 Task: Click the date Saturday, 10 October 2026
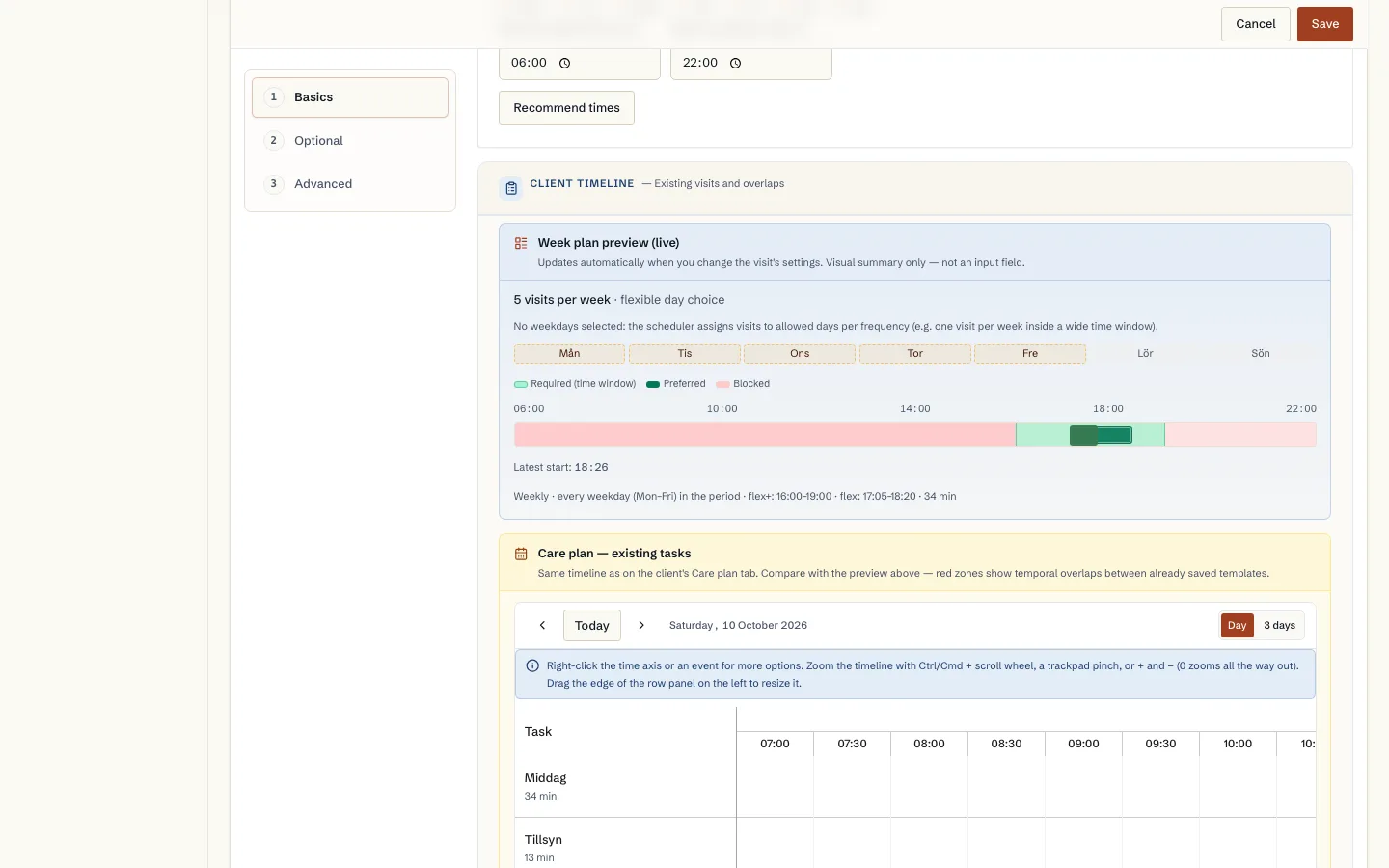(x=738, y=626)
